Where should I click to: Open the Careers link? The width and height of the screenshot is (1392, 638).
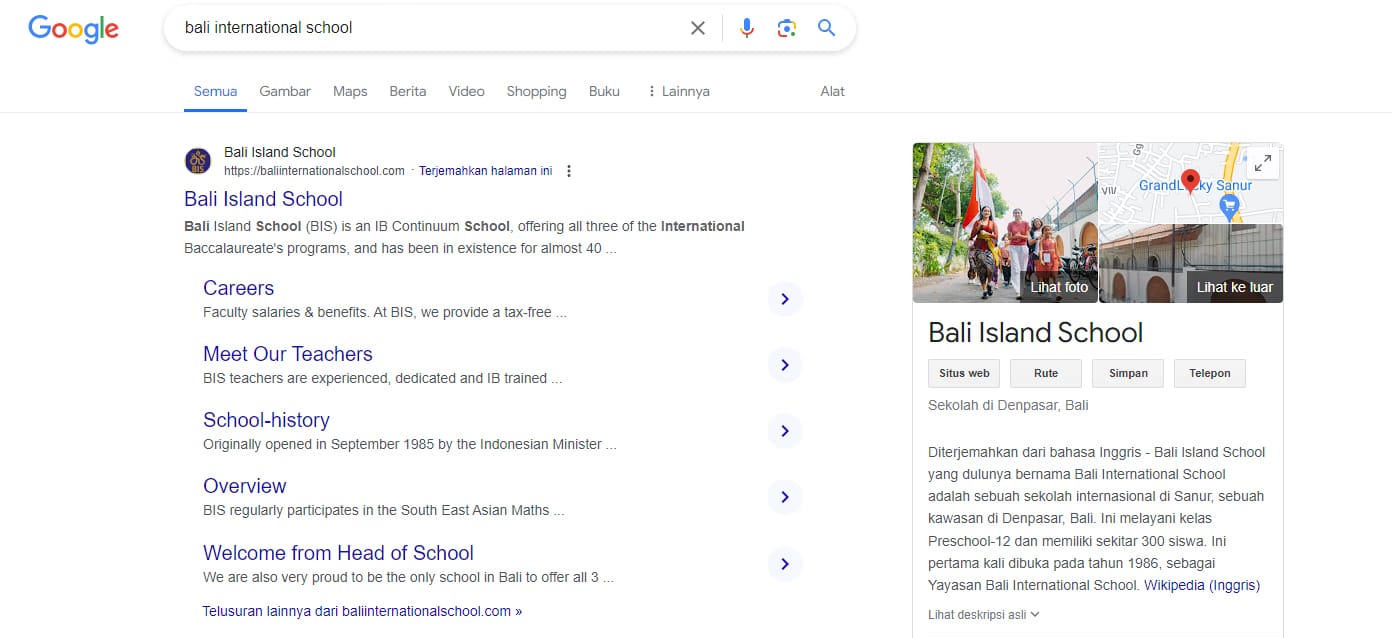coord(238,288)
